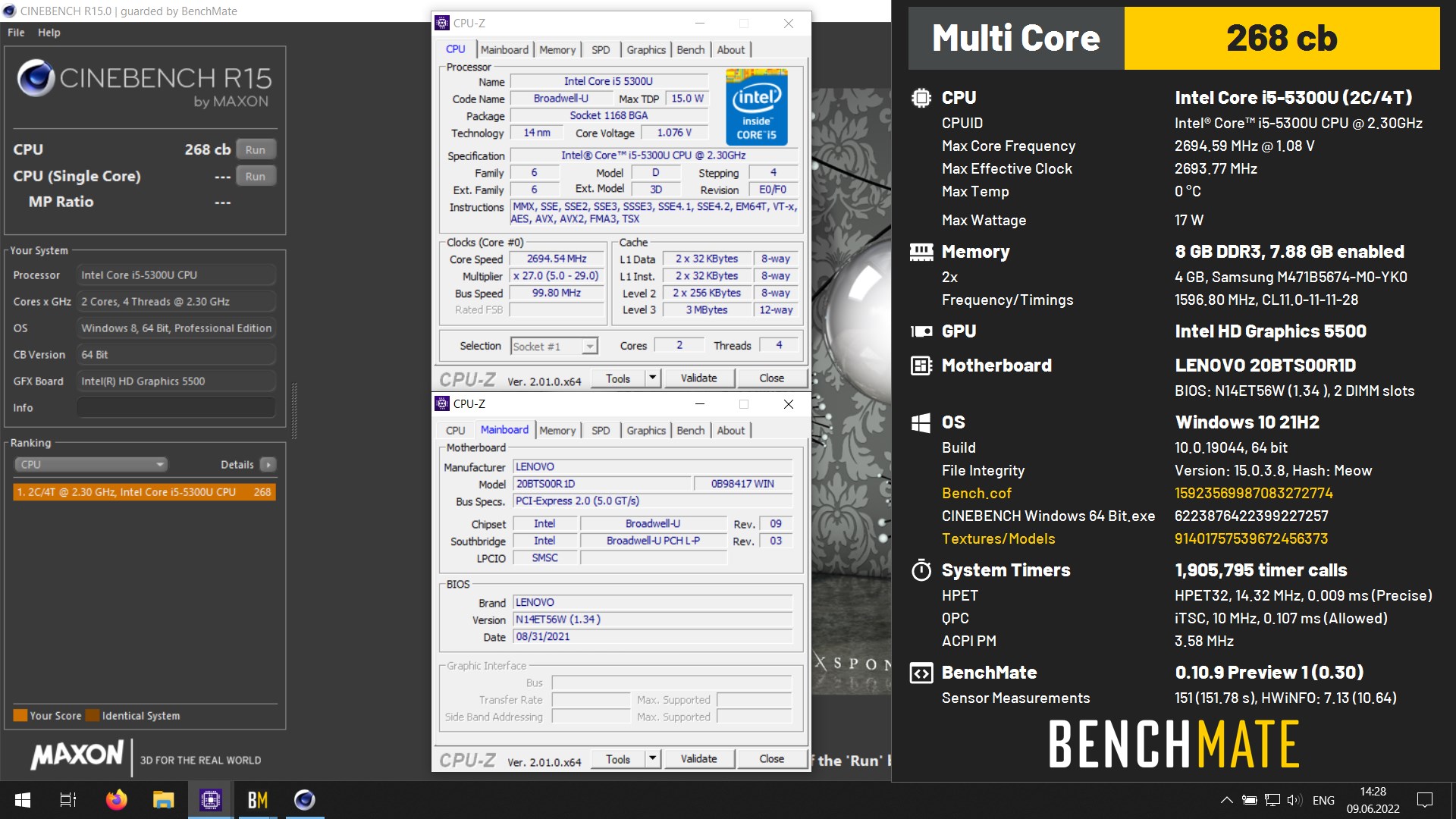Open volume control tray icon
1456x819 pixels.
pos(1294,800)
